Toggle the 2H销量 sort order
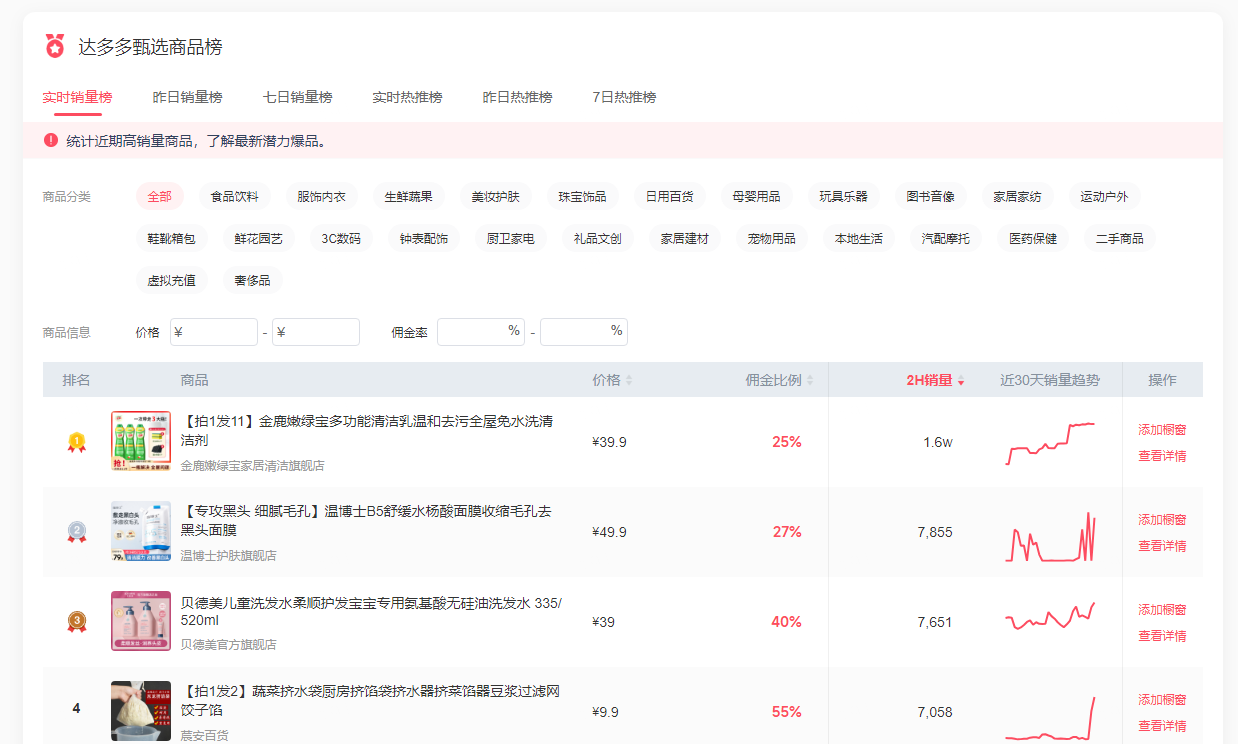The height and width of the screenshot is (744, 1238). coord(961,381)
